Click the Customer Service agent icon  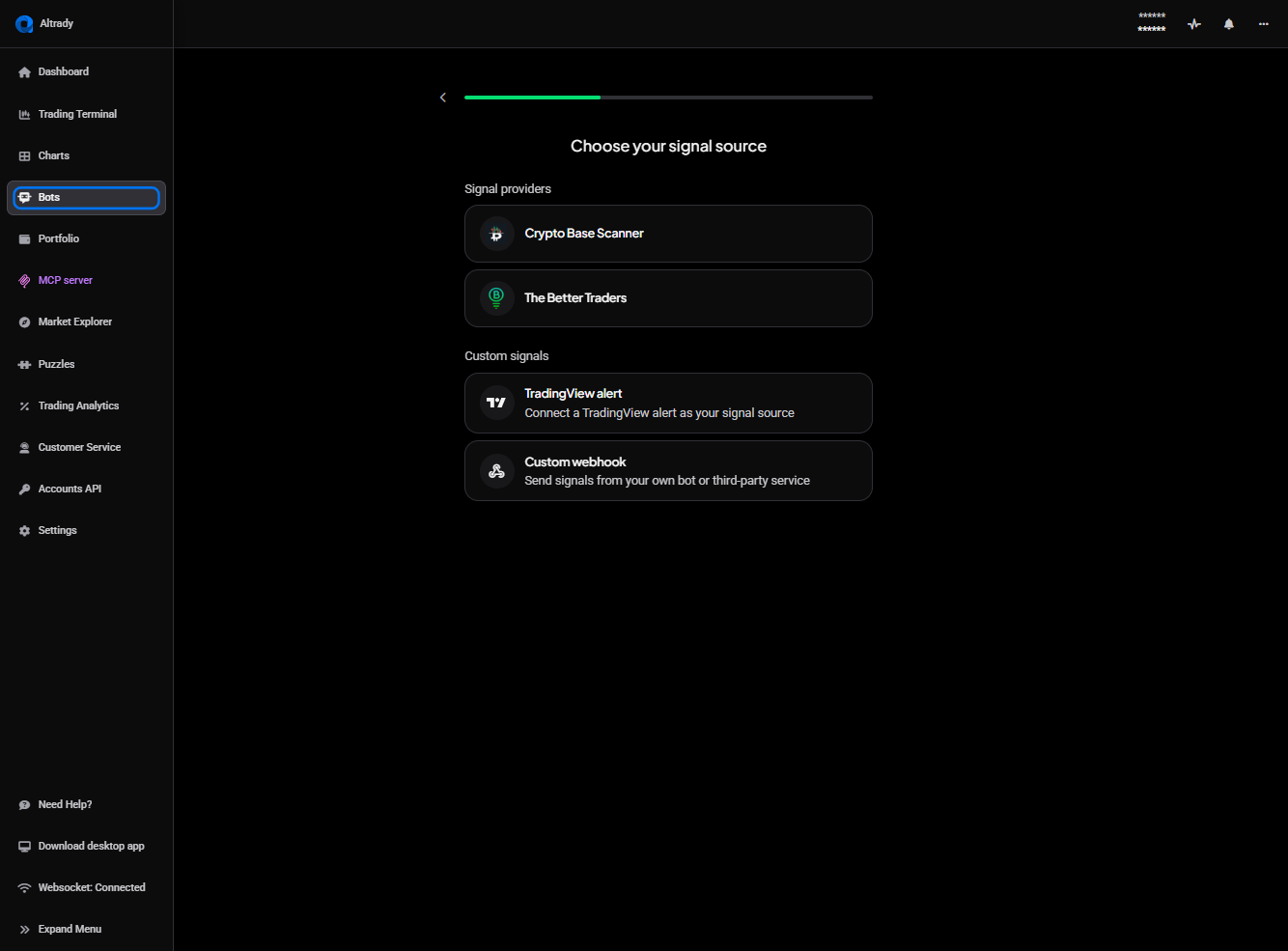(x=25, y=448)
